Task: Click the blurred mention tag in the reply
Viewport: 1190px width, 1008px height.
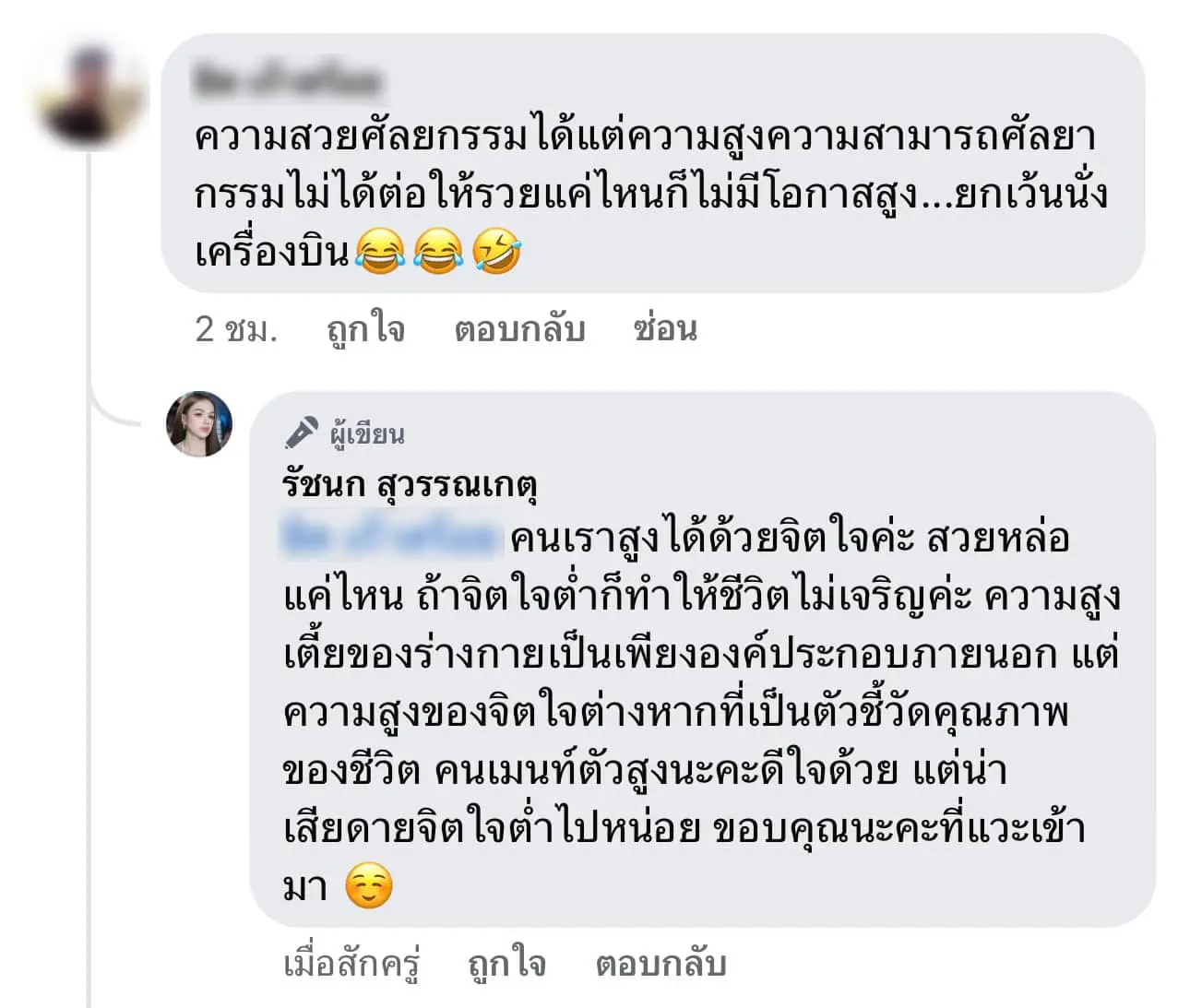Action: [x=392, y=537]
